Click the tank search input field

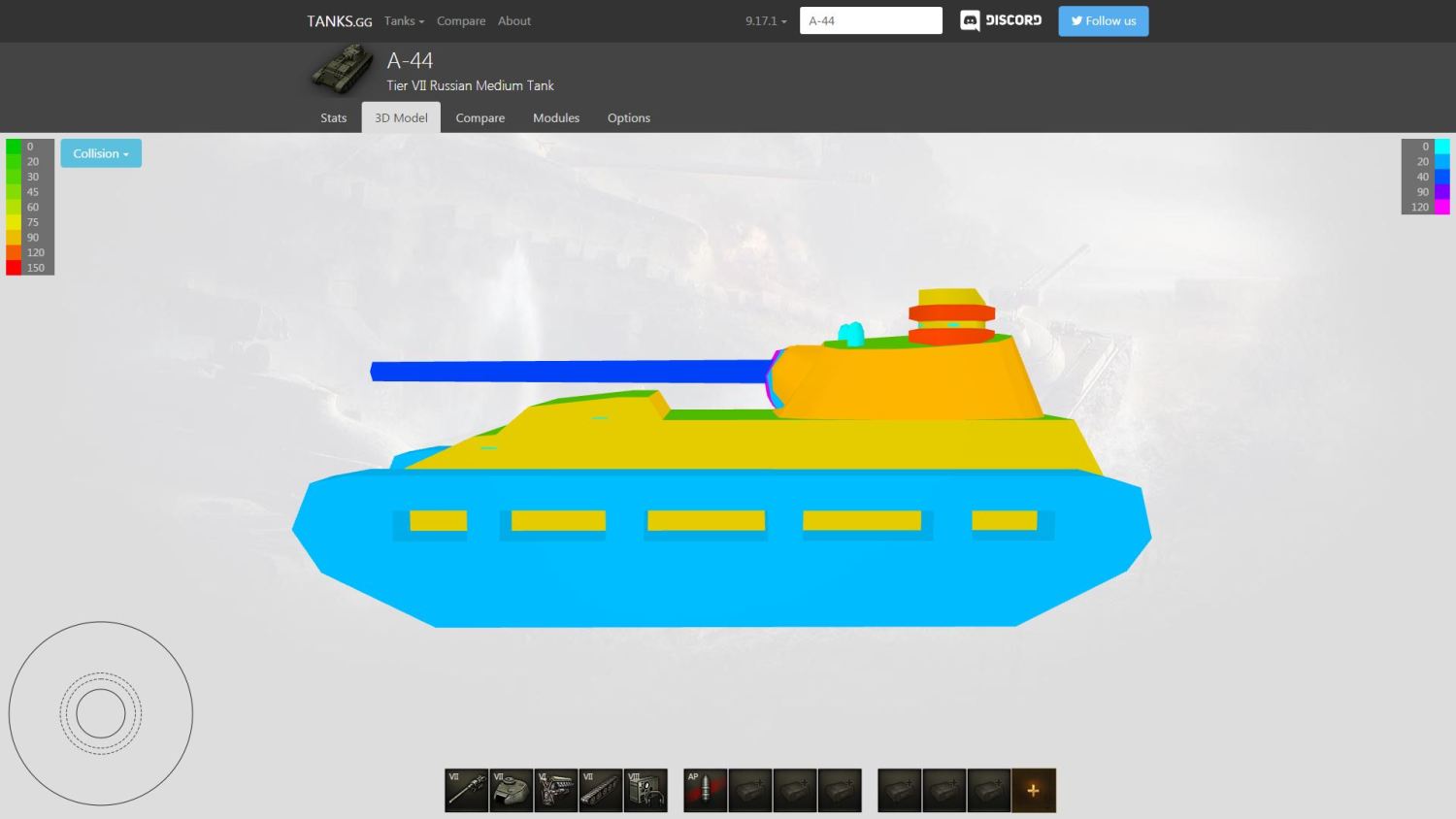871,20
